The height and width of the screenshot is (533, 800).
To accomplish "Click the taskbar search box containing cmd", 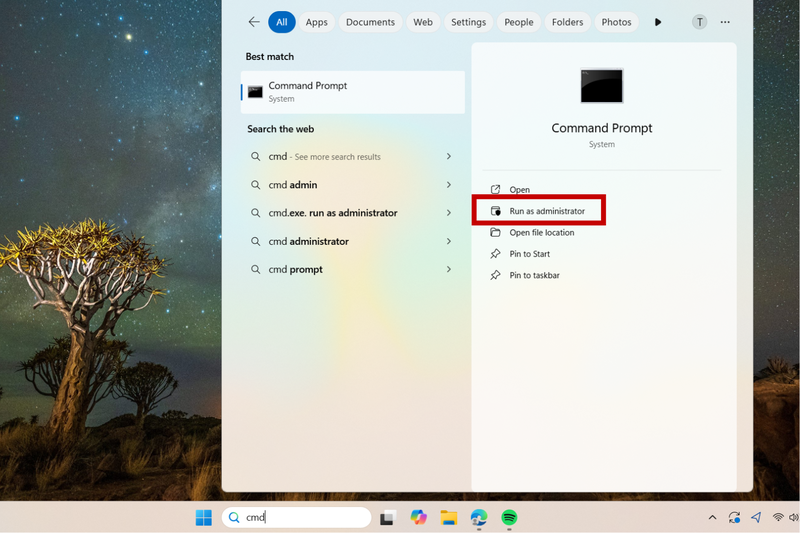I will pyautogui.click(x=296, y=517).
